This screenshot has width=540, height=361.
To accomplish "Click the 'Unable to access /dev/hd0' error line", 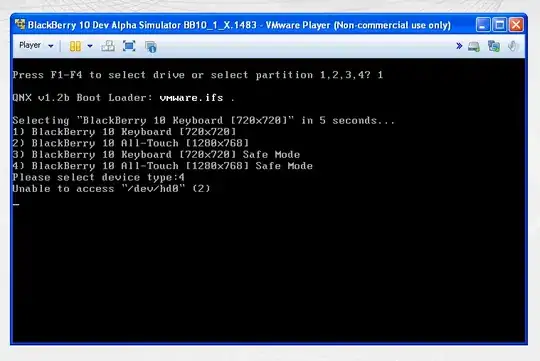I will click(111, 189).
